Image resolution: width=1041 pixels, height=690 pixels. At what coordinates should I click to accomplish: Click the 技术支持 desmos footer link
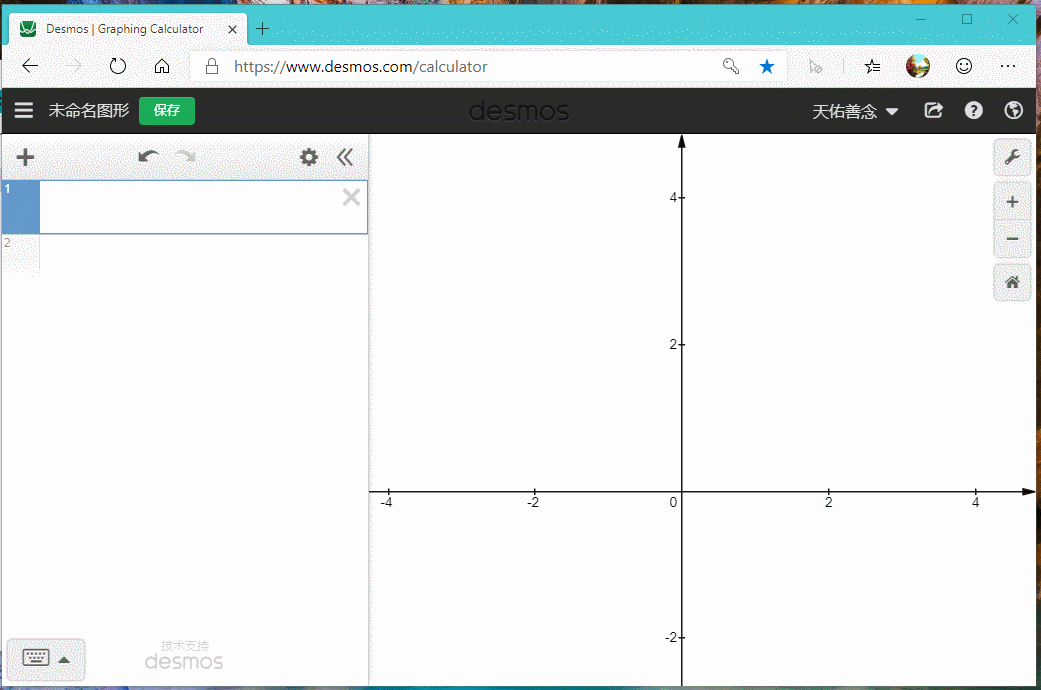point(185,655)
